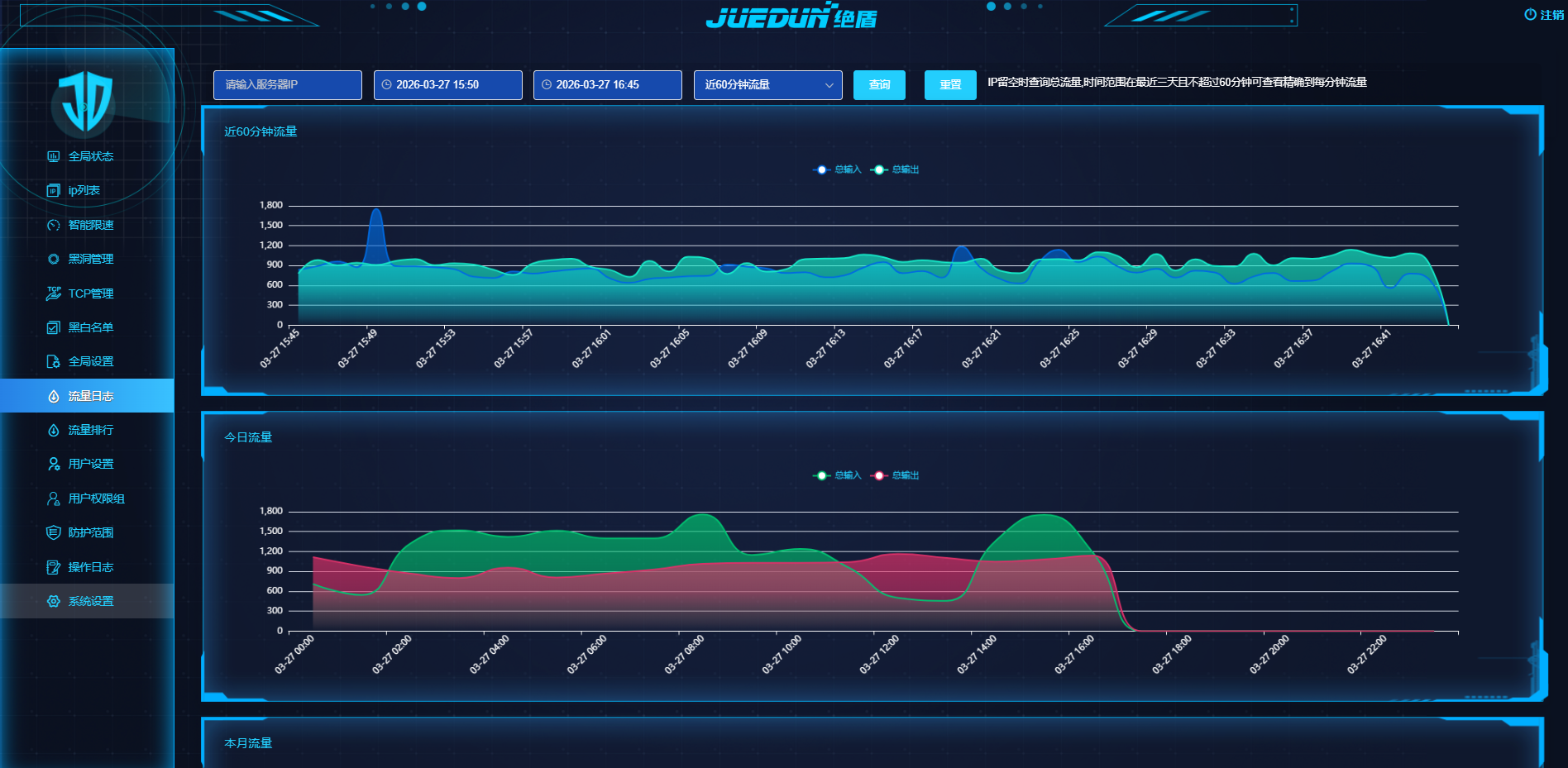Click the ip列表 sidebar icon

[54, 190]
